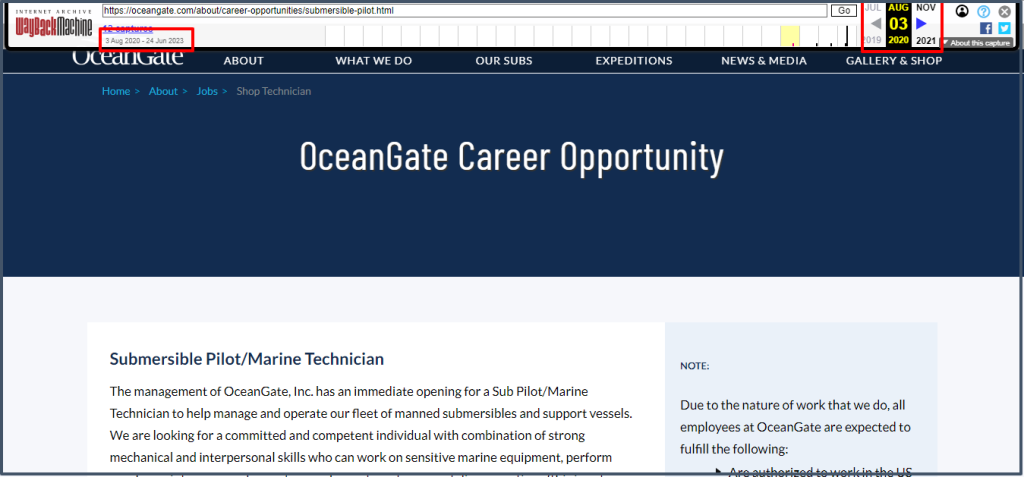This screenshot has width=1024, height=477.
Task: Open the NEWS & MEDIA menu
Action: (x=763, y=61)
